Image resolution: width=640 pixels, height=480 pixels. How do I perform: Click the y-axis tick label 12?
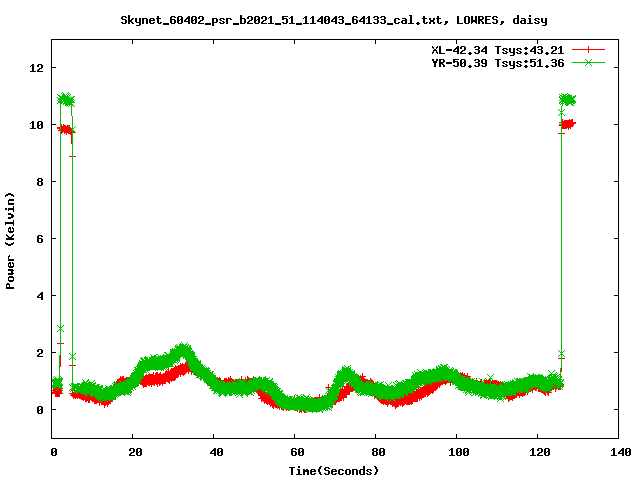coord(36,68)
